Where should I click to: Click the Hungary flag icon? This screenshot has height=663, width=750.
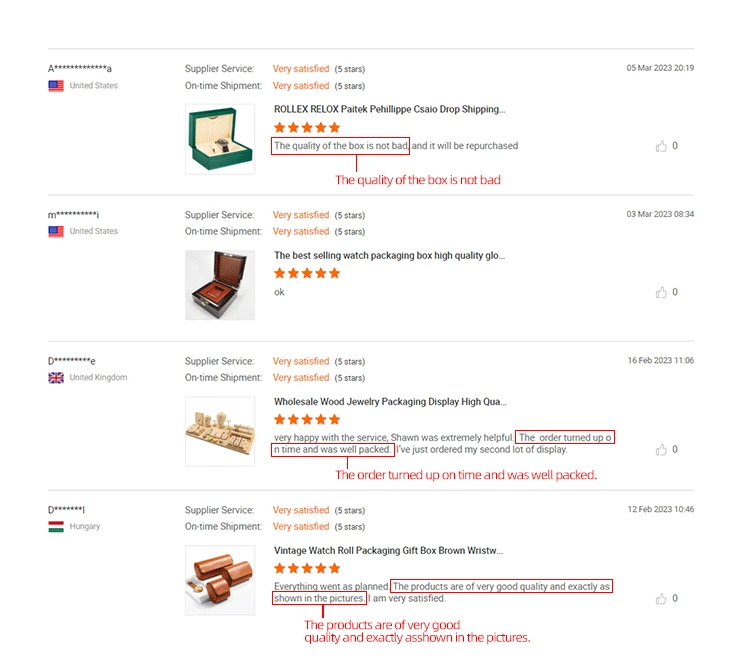(x=56, y=527)
